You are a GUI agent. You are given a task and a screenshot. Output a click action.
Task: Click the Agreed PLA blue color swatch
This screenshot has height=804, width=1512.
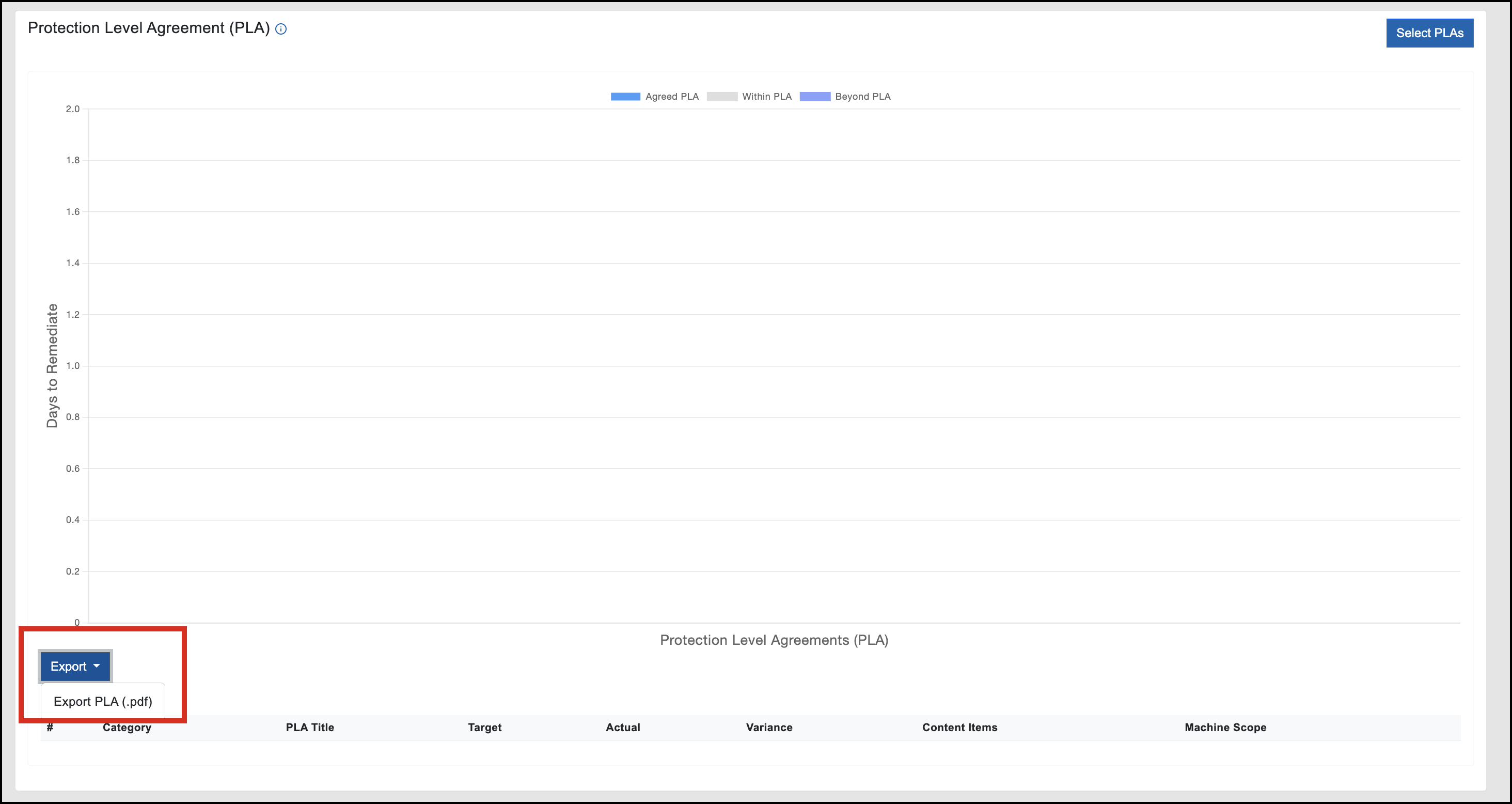tap(625, 96)
